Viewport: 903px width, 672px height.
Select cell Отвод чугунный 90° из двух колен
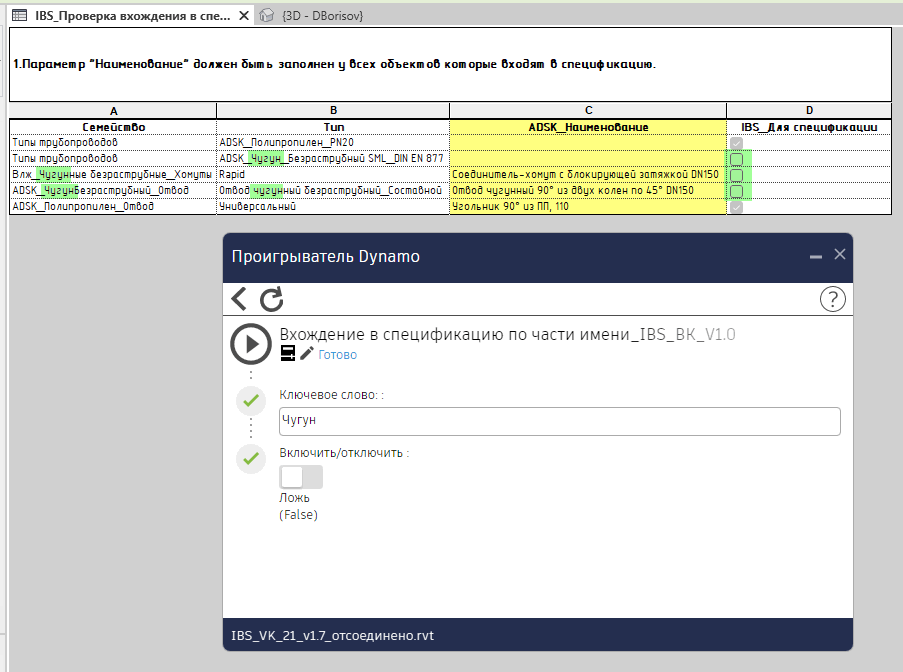(x=589, y=191)
